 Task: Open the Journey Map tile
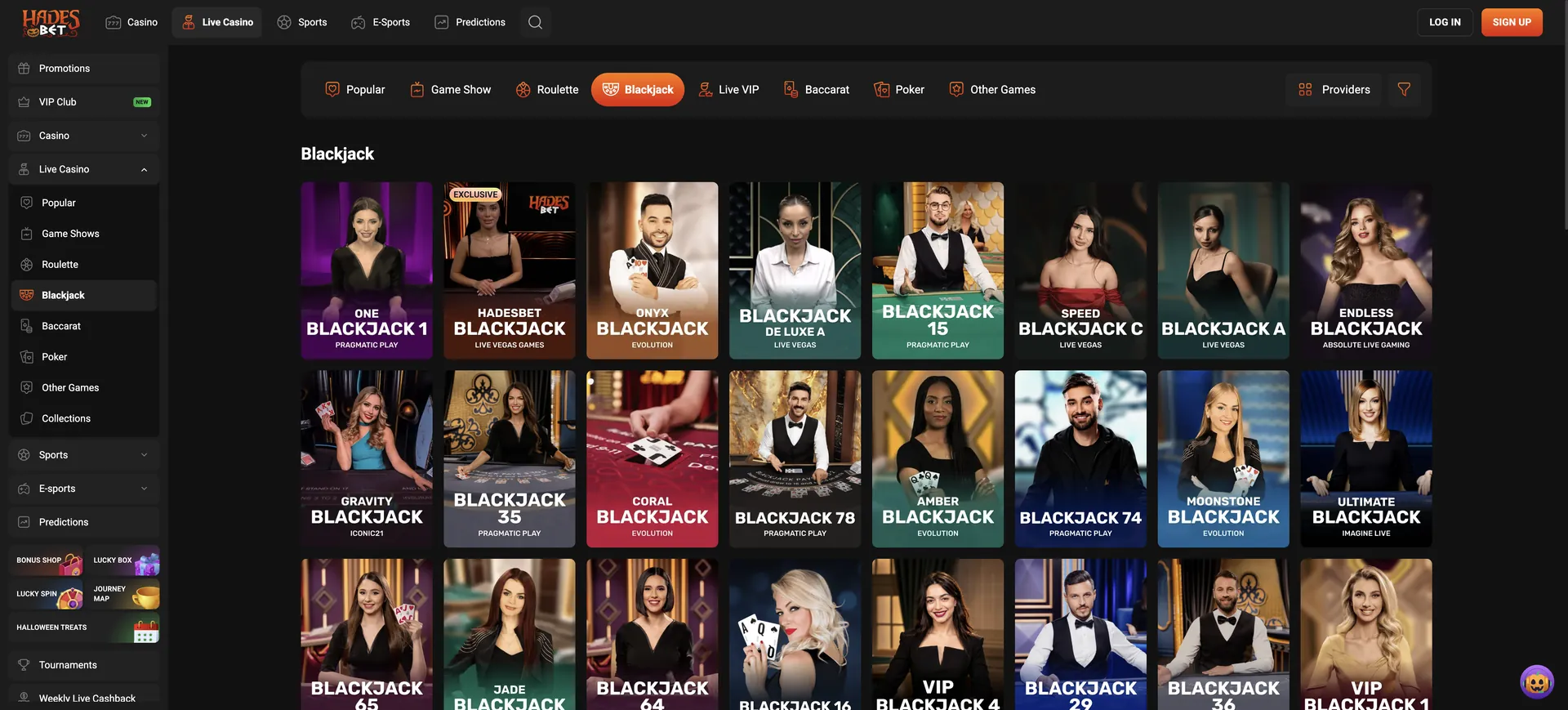pyautogui.click(x=124, y=594)
